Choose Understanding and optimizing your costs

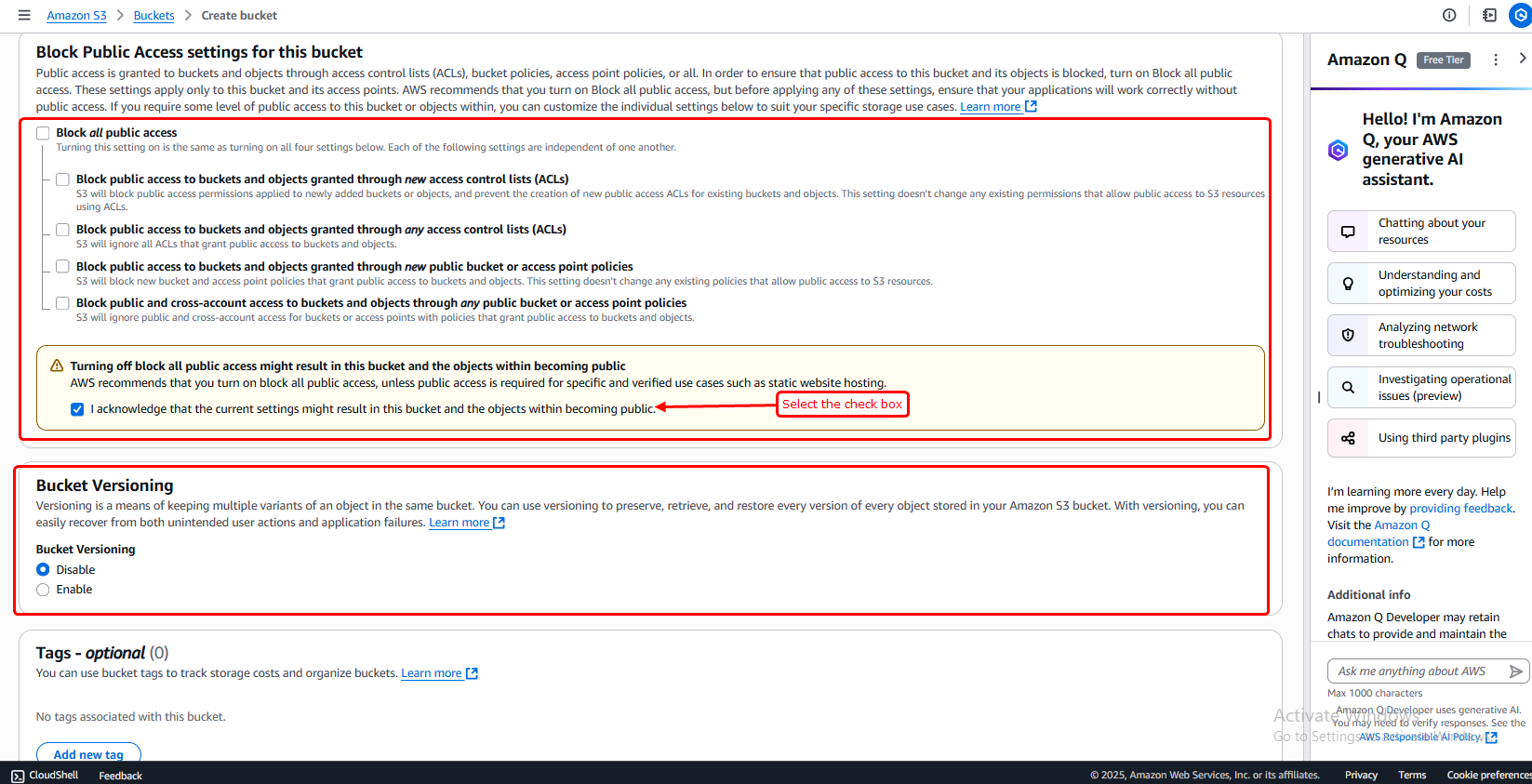click(1420, 284)
